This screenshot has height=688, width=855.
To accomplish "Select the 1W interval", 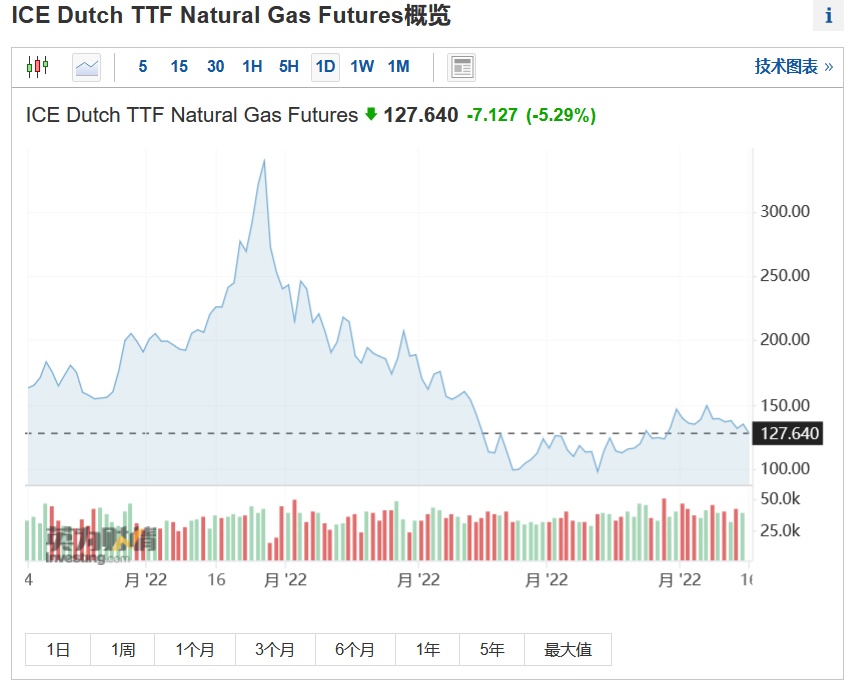I will (x=362, y=67).
